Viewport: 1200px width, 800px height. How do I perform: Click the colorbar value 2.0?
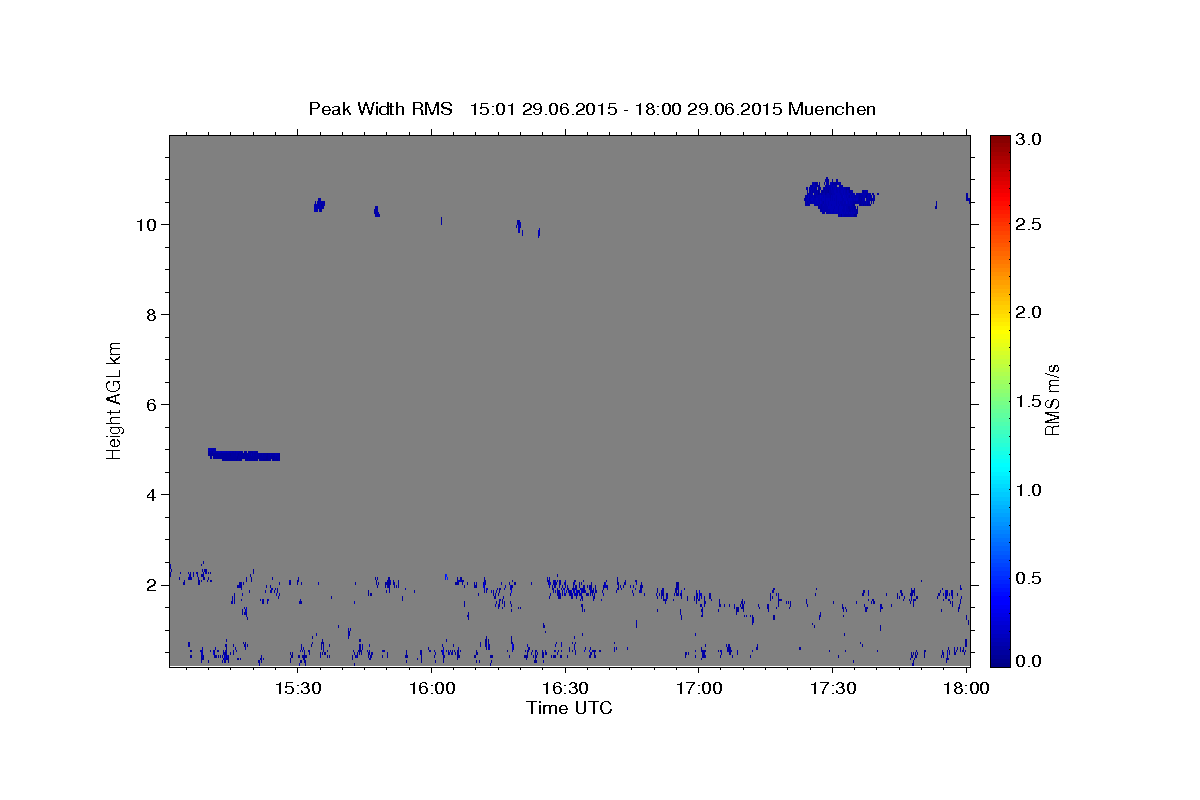(1030, 312)
